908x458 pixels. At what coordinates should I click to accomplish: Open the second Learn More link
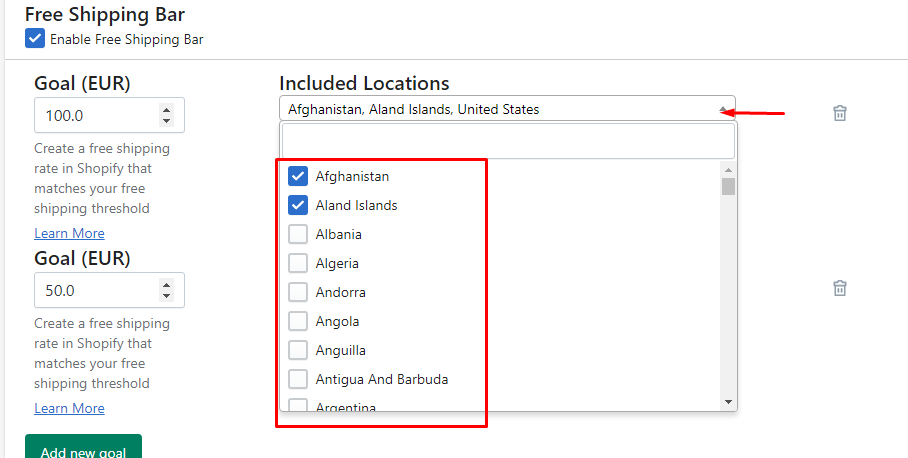pos(69,408)
